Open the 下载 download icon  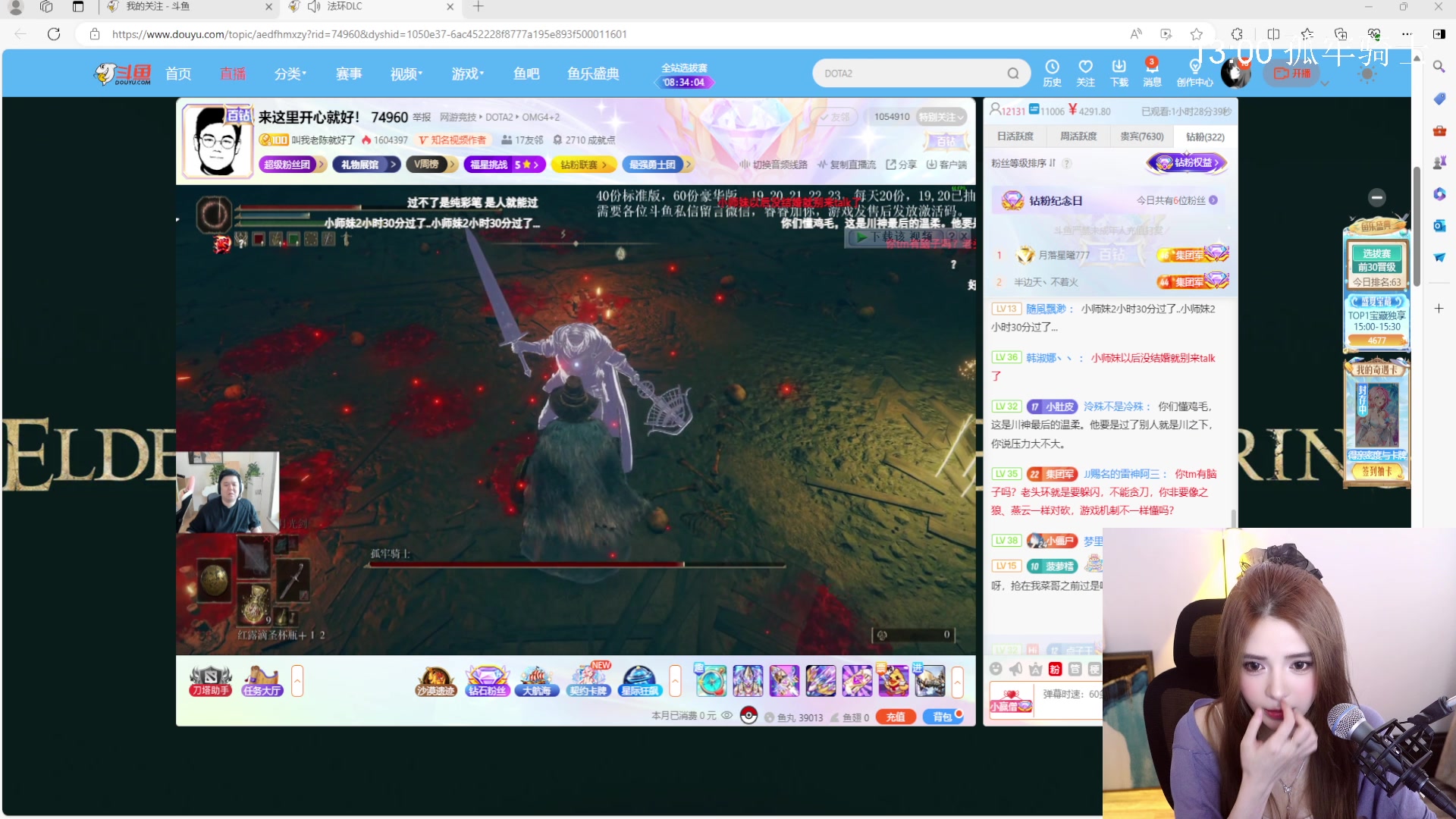1119,73
